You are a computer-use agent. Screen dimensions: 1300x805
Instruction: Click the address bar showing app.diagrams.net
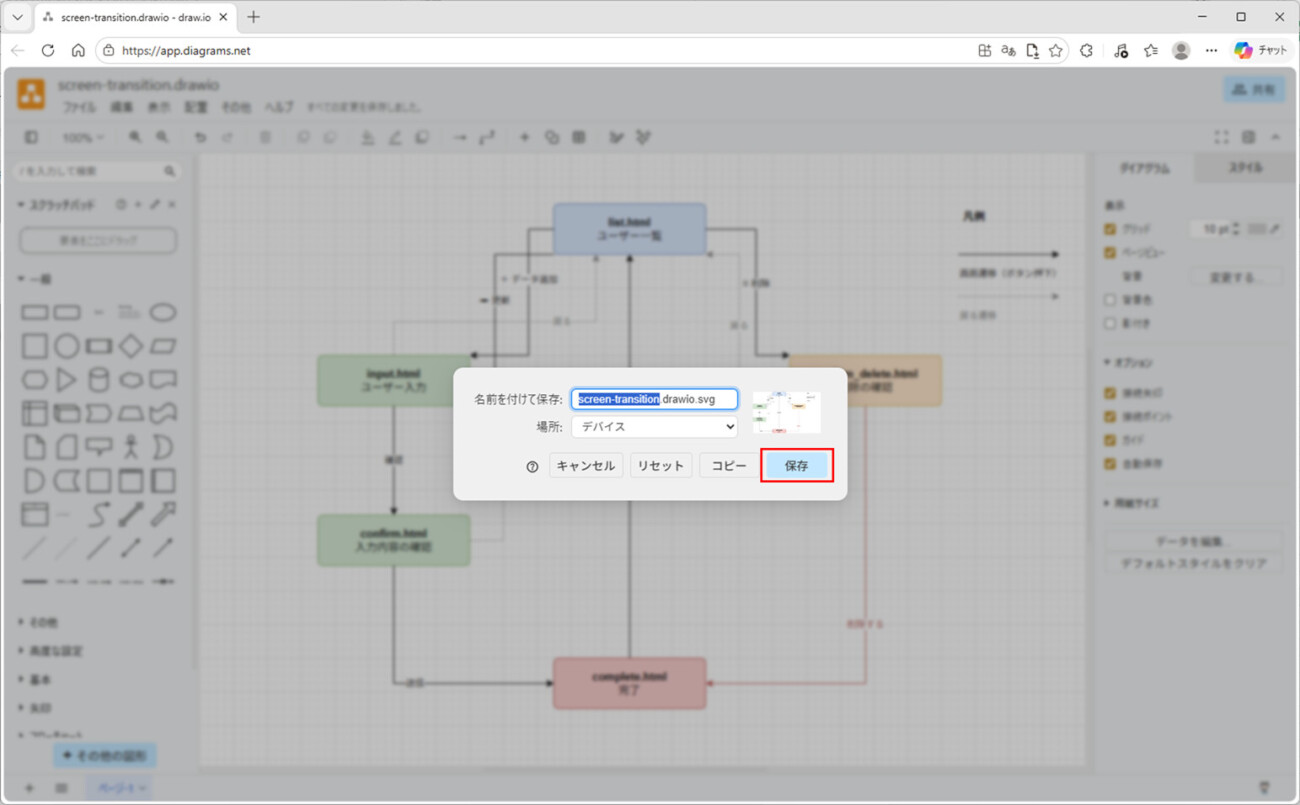(540, 51)
